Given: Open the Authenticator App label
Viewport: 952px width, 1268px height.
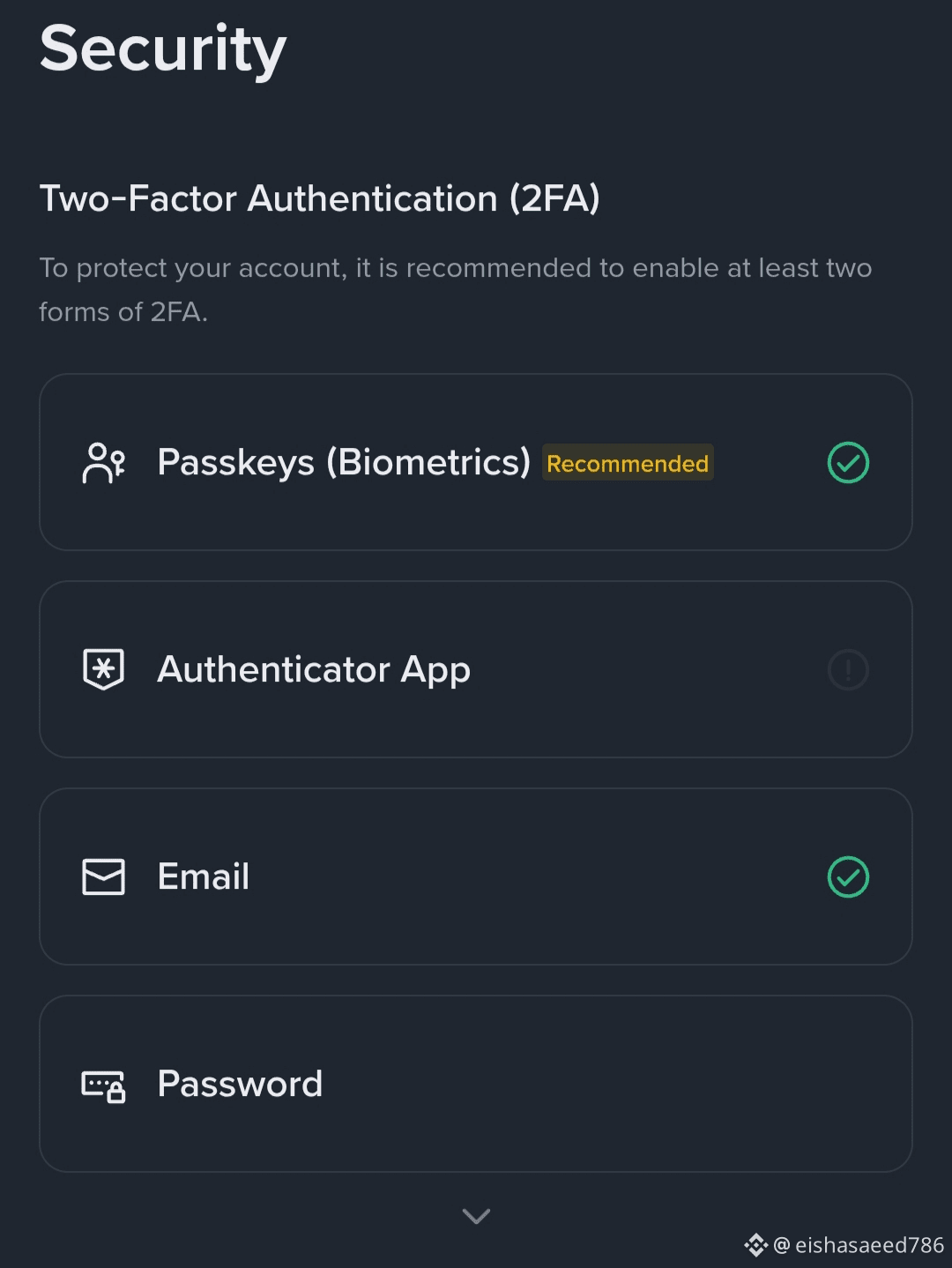Looking at the screenshot, I should pyautogui.click(x=313, y=669).
